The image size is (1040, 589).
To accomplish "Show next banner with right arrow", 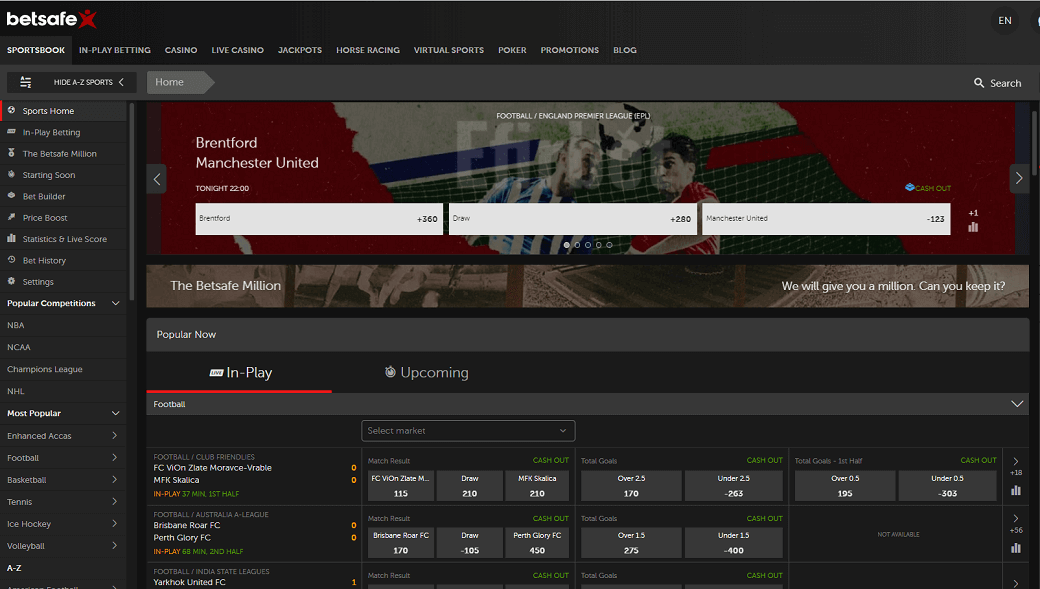I will point(1019,178).
